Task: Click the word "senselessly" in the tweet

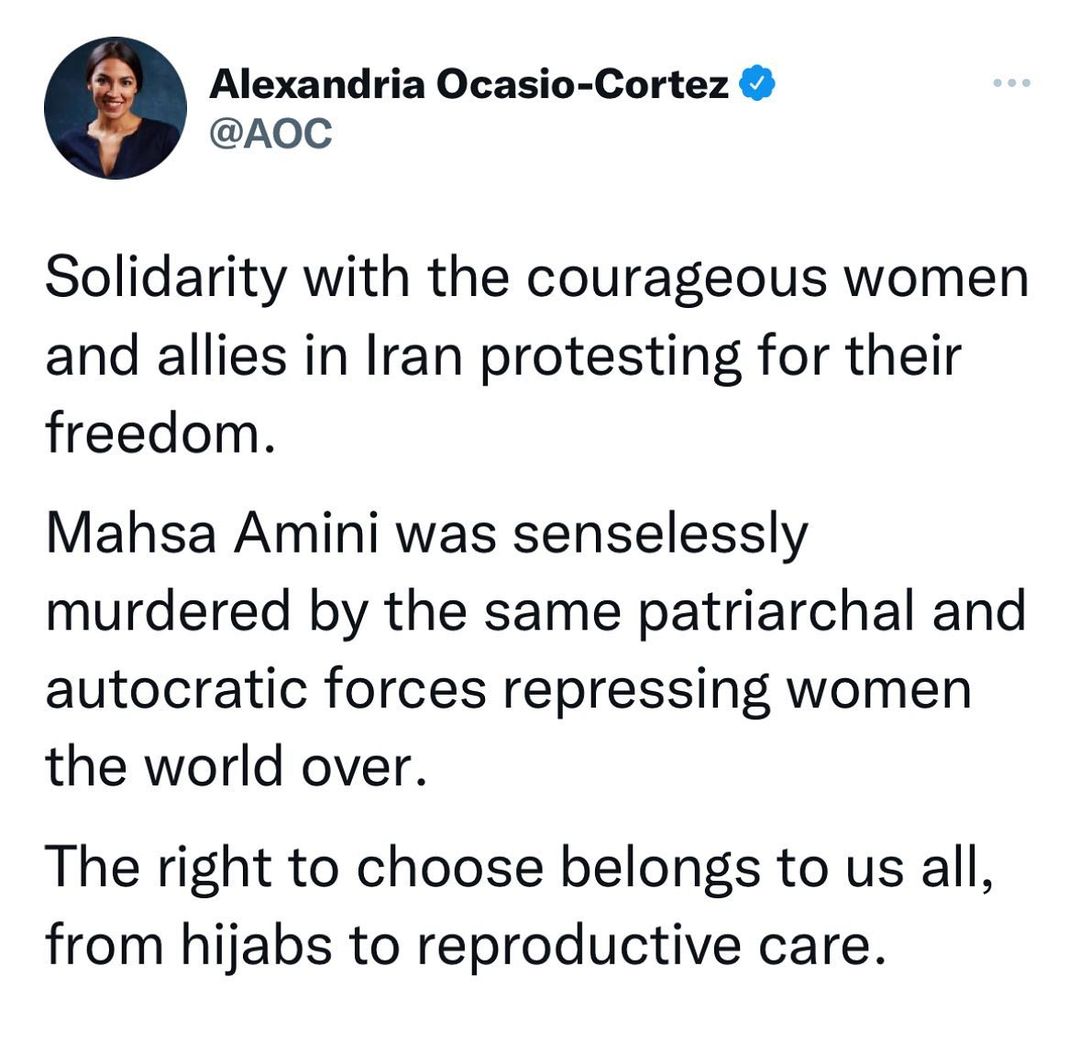Action: [x=659, y=536]
